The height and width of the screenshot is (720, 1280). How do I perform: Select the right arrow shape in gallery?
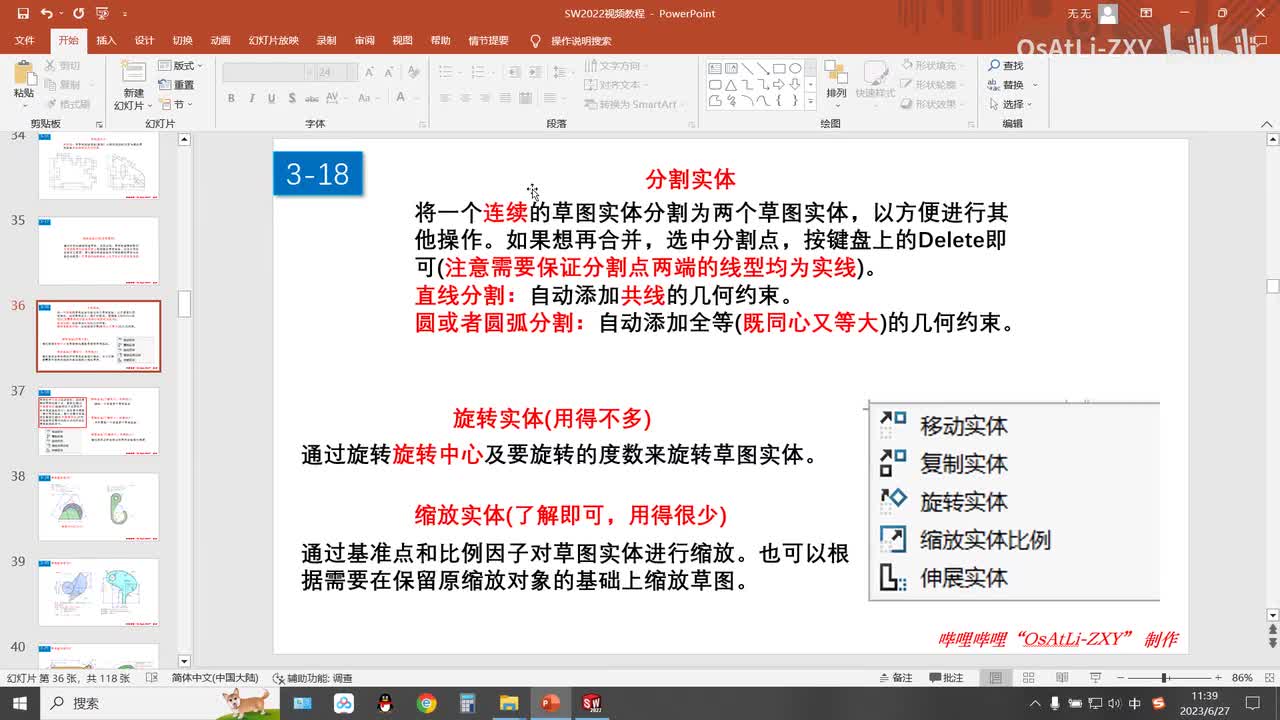[x=778, y=85]
